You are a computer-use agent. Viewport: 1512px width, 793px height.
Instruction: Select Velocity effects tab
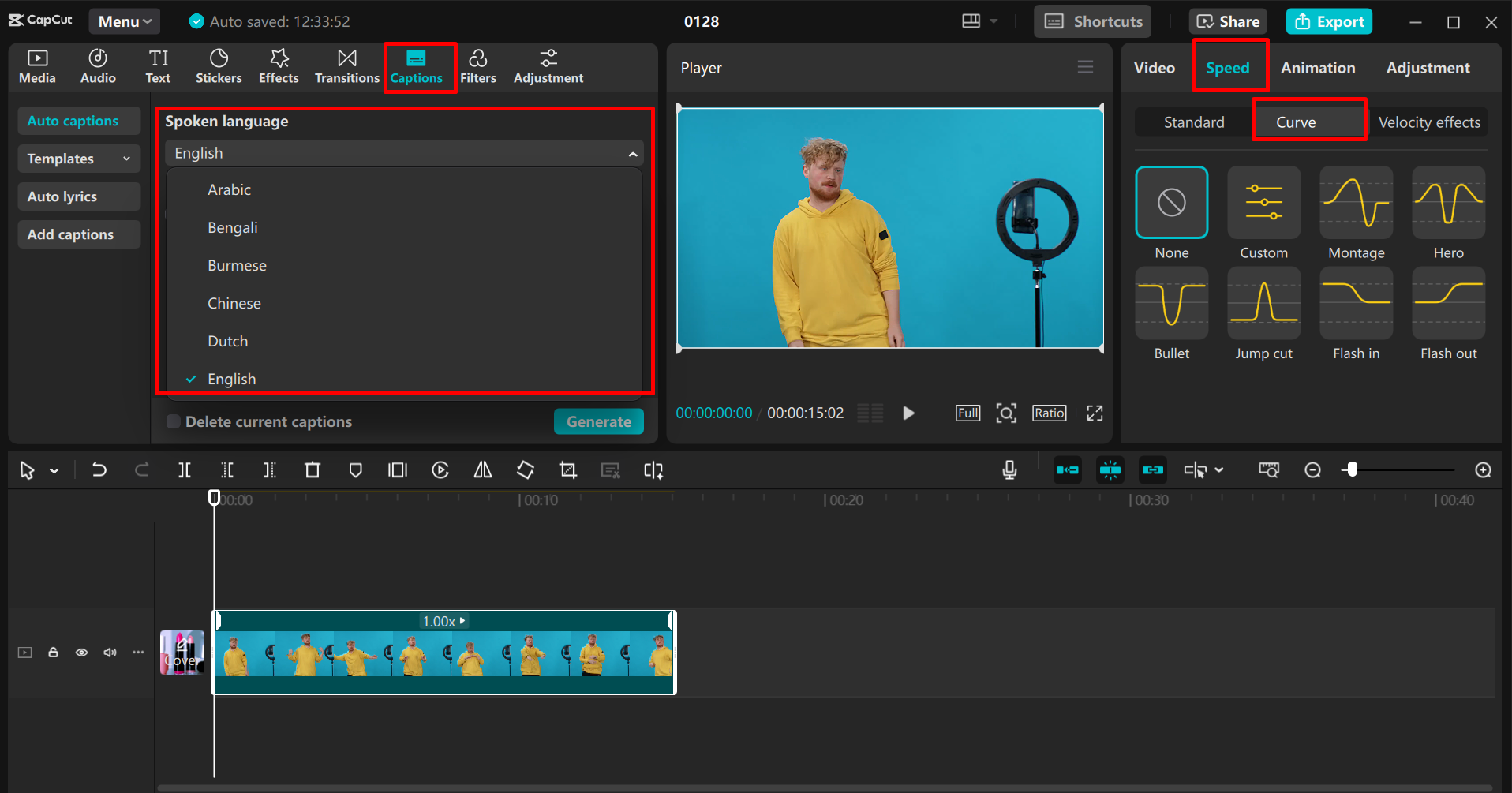pyautogui.click(x=1428, y=122)
